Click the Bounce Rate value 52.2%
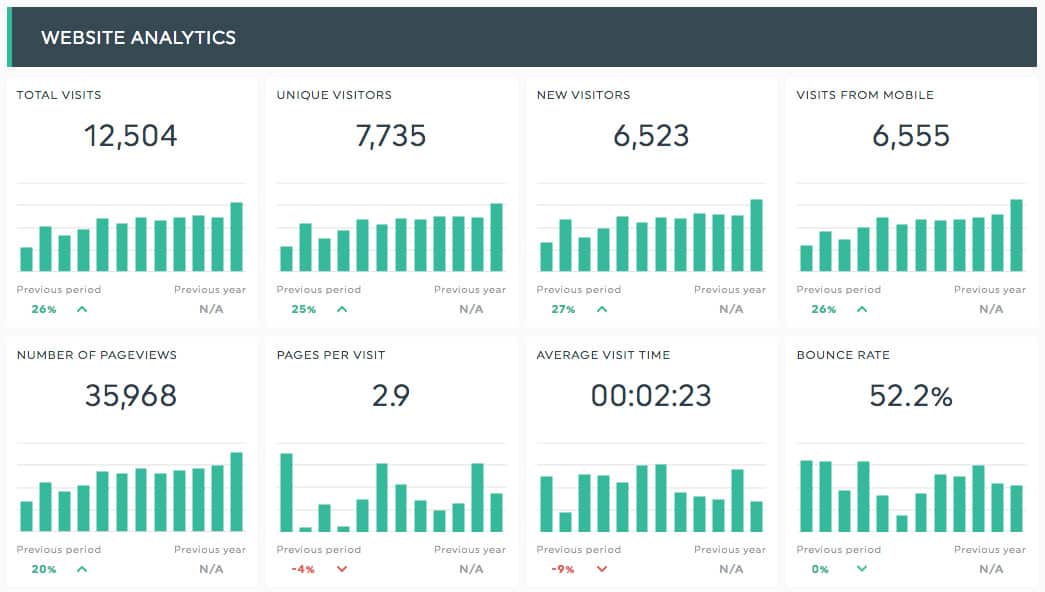The width and height of the screenshot is (1045, 592). [911, 396]
